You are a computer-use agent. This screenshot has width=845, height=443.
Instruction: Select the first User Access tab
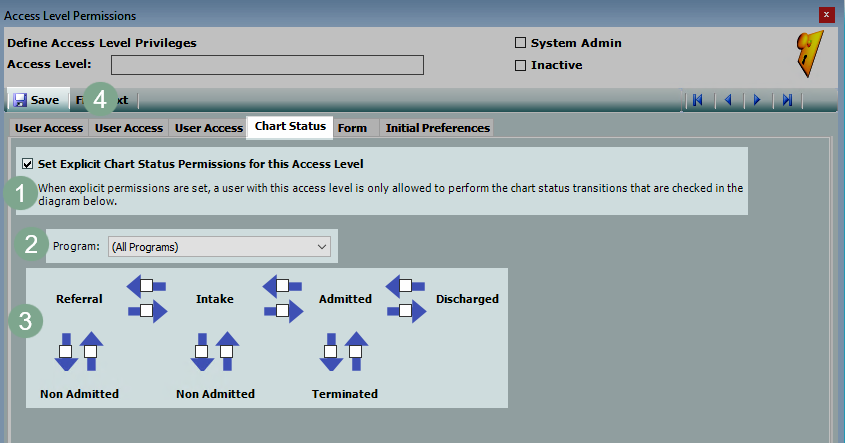tap(49, 128)
